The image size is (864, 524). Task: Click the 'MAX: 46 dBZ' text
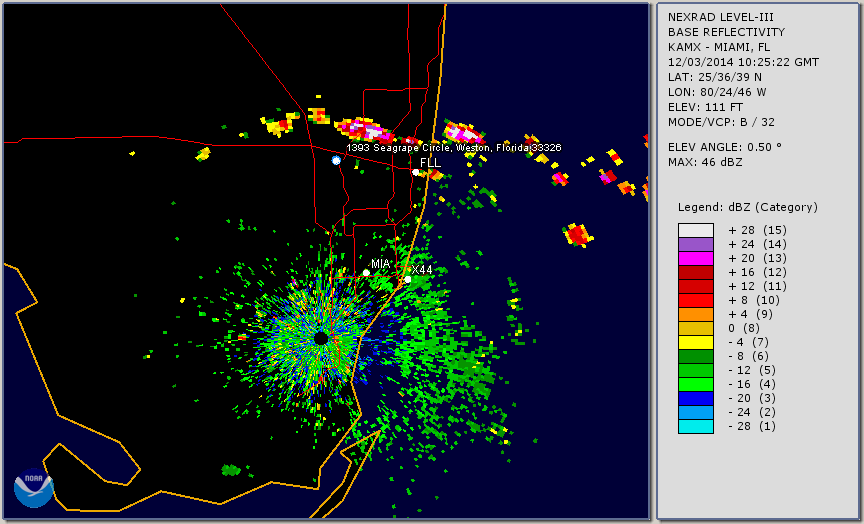click(705, 162)
